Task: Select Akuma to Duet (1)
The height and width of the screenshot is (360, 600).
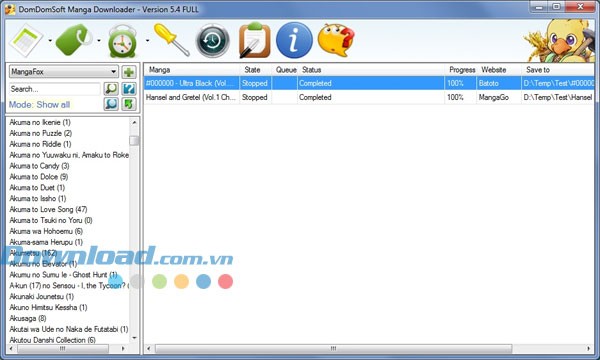Action: [37, 187]
